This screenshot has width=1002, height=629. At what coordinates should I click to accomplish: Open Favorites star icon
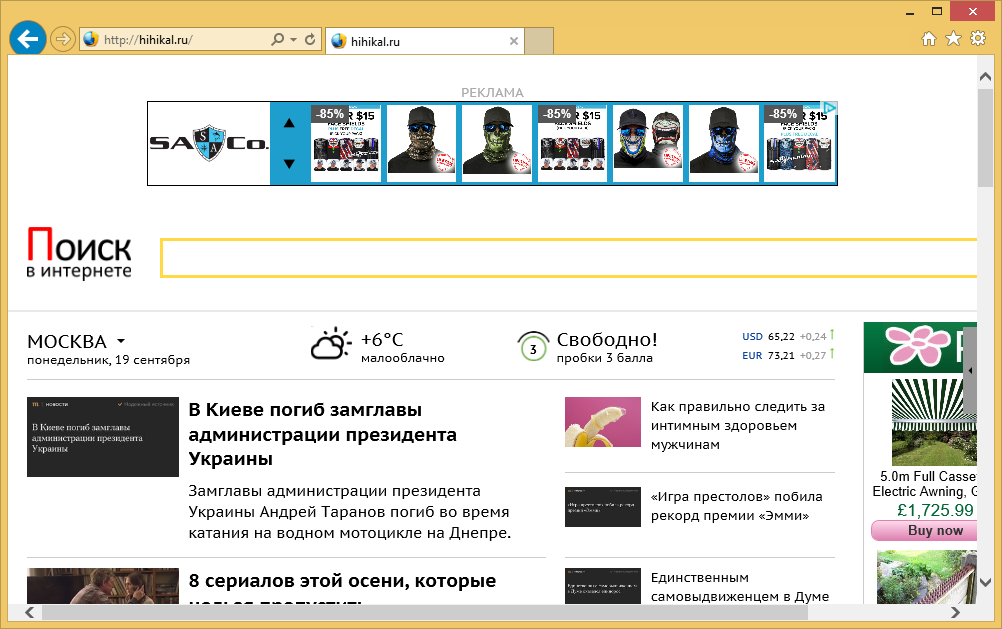(953, 39)
